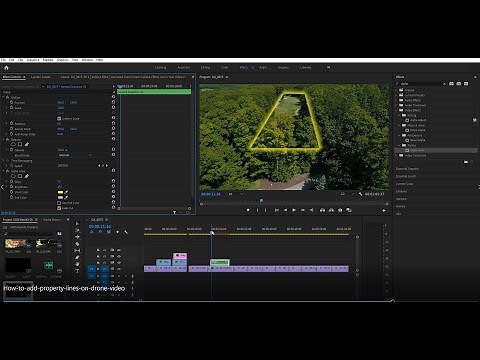480x360 pixels.
Task: Click the Home icon in the top-left
Action: tap(6, 68)
